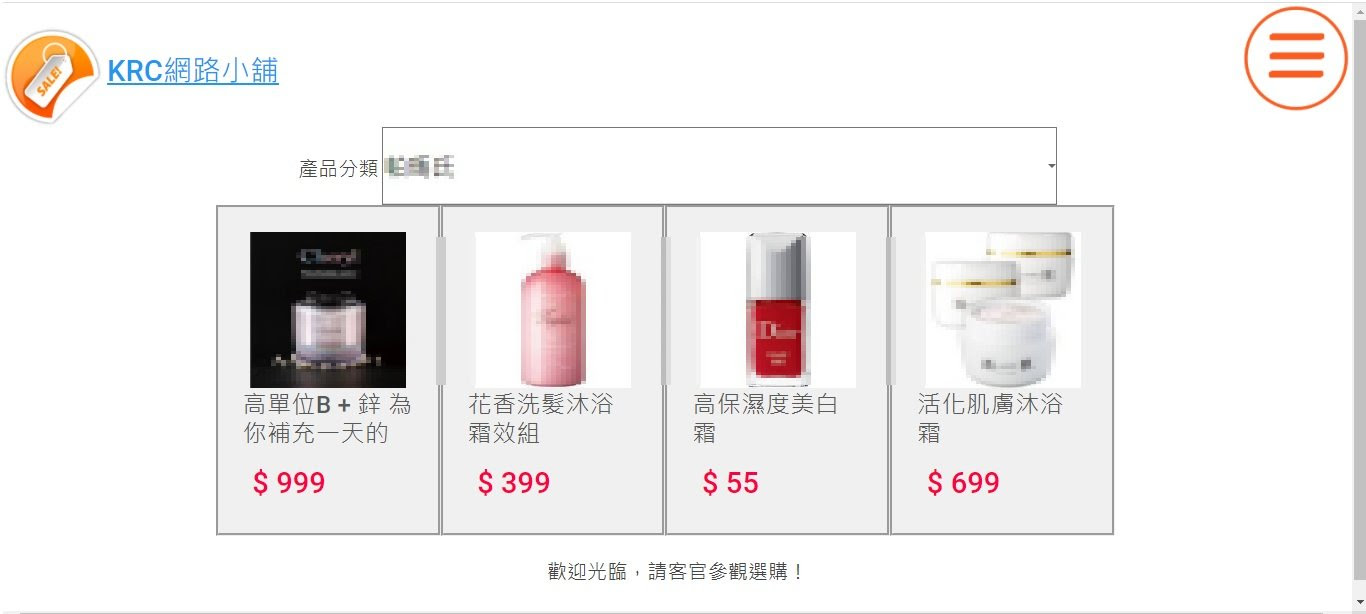Select the white cream jars image
The height and width of the screenshot is (614, 1366).
(1003, 310)
